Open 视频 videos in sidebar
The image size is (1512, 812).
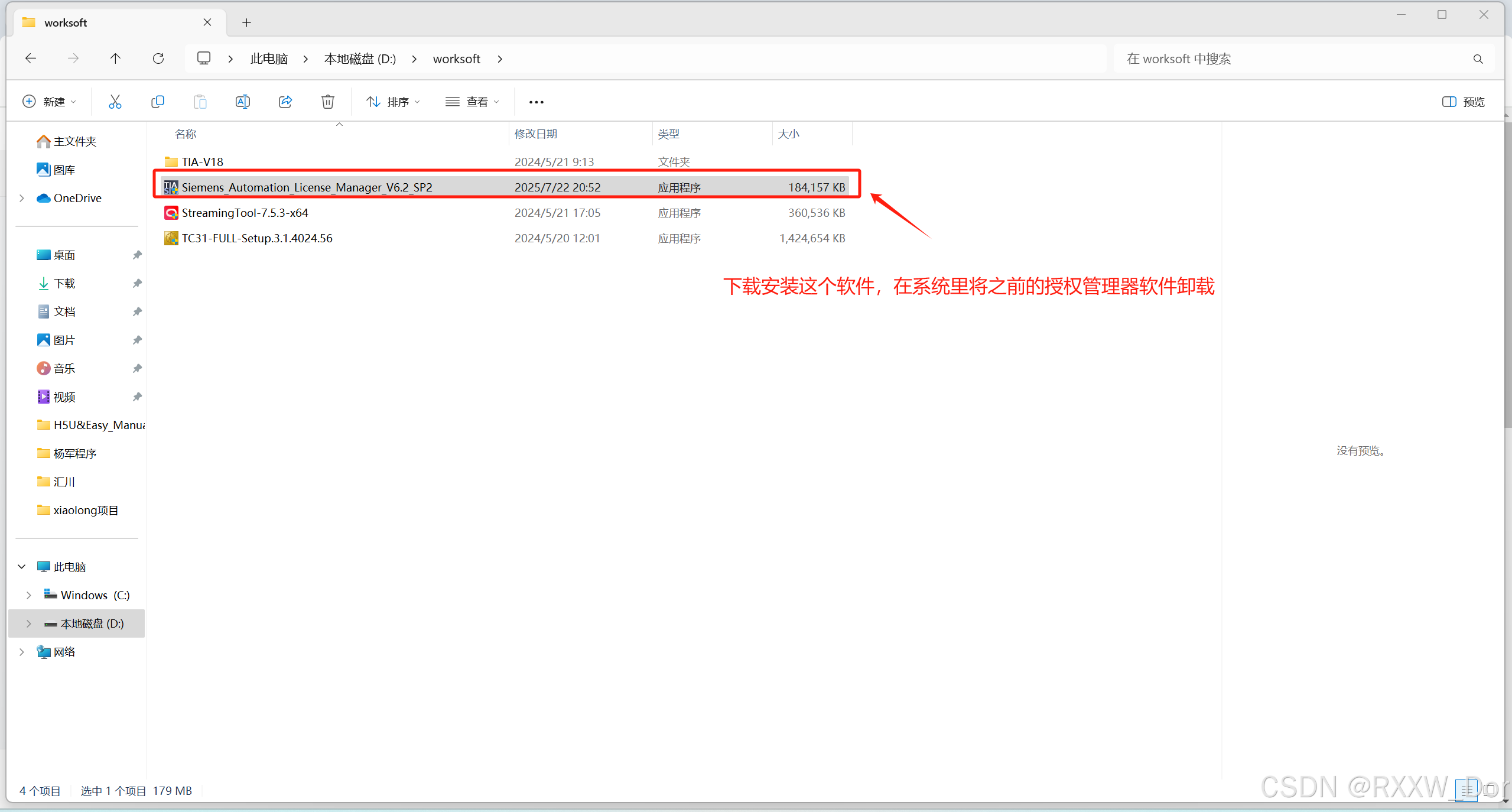56,397
